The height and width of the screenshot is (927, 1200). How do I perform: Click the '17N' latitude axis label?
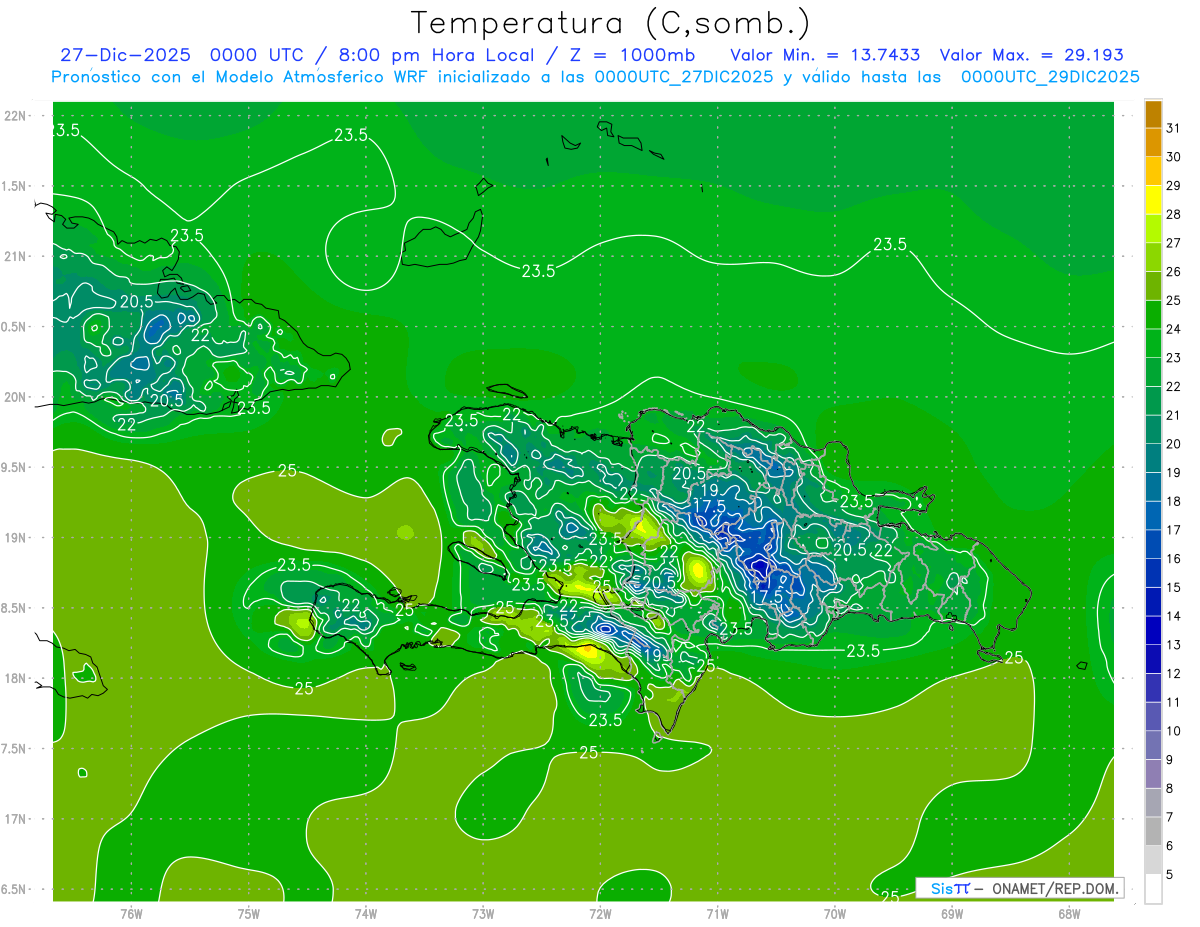[x=16, y=819]
